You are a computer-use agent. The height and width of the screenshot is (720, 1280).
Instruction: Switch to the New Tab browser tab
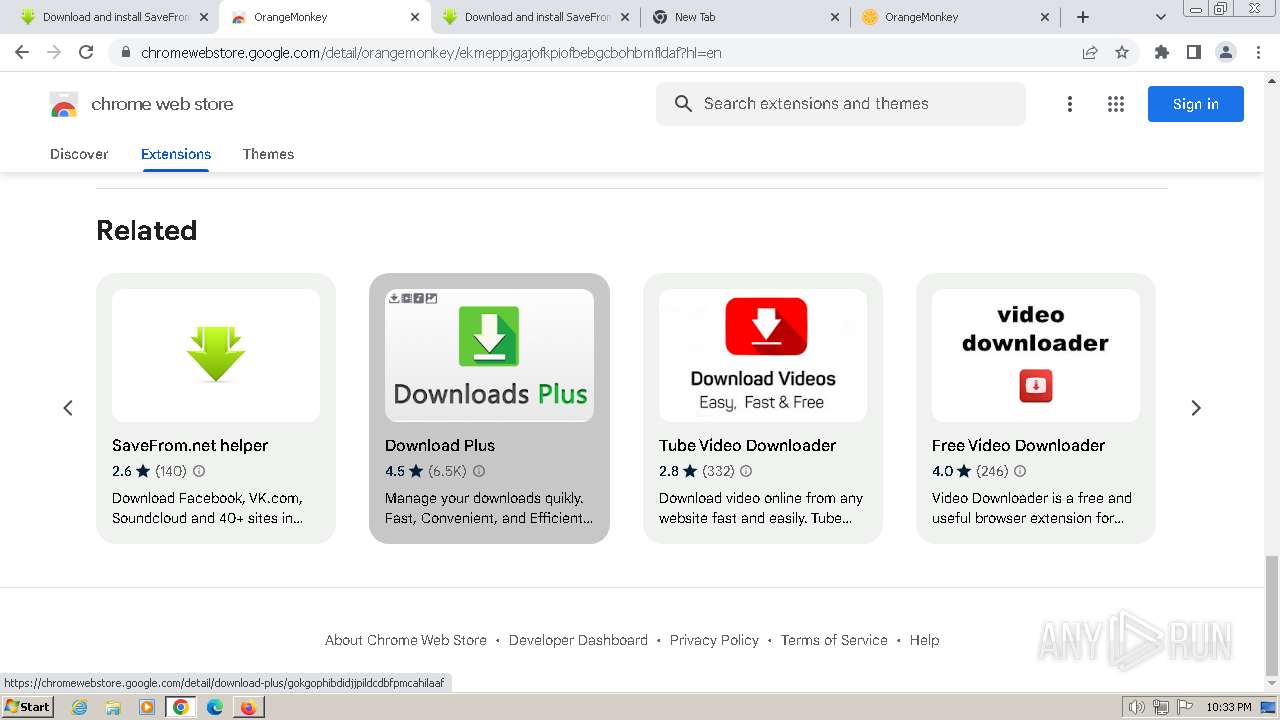pyautogui.click(x=745, y=17)
